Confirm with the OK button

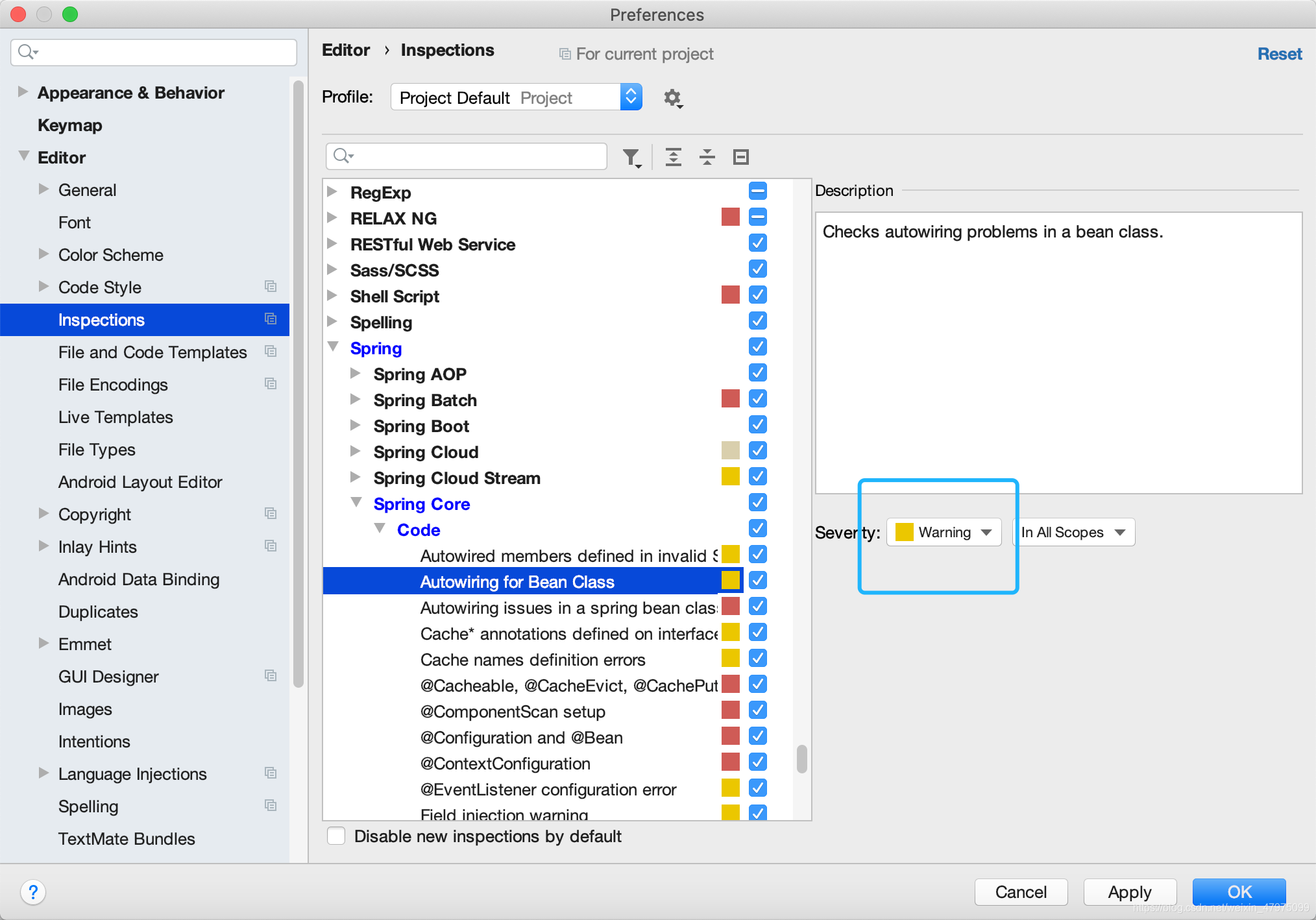[1239, 892]
